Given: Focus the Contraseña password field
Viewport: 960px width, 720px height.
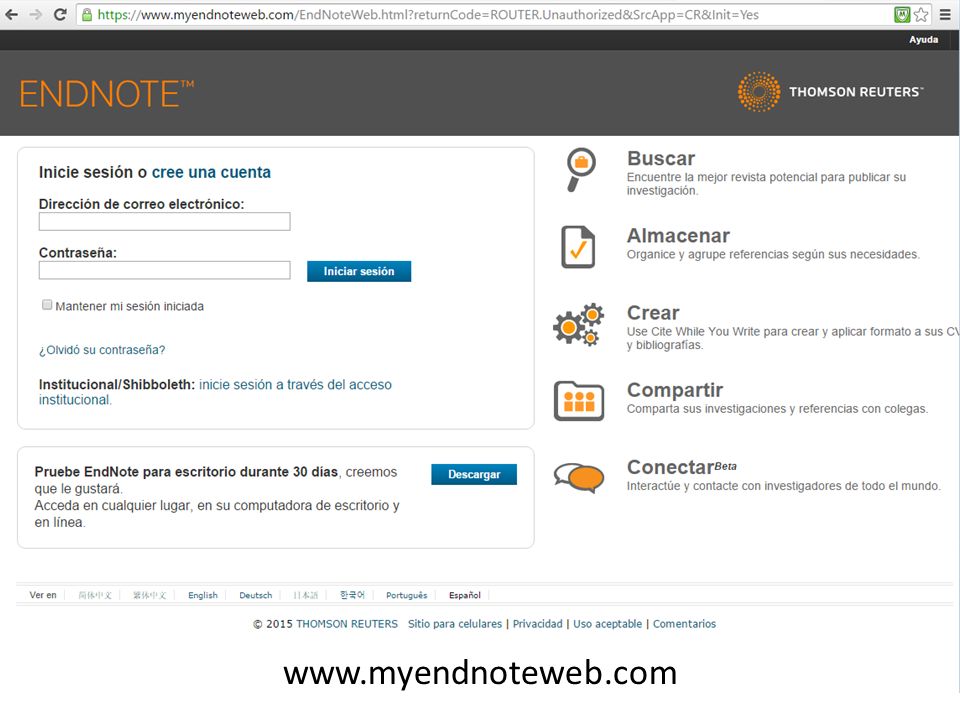Looking at the screenshot, I should pyautogui.click(x=165, y=271).
